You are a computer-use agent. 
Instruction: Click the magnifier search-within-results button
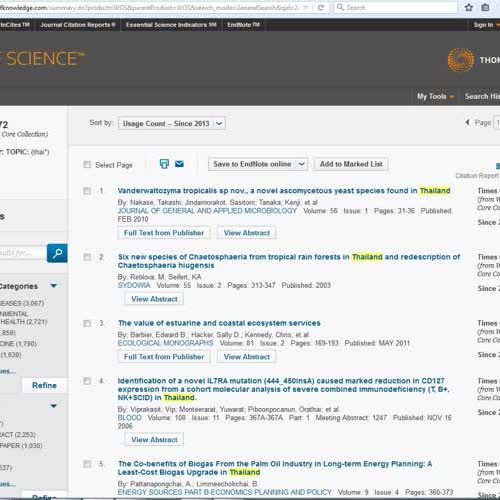coord(57,253)
